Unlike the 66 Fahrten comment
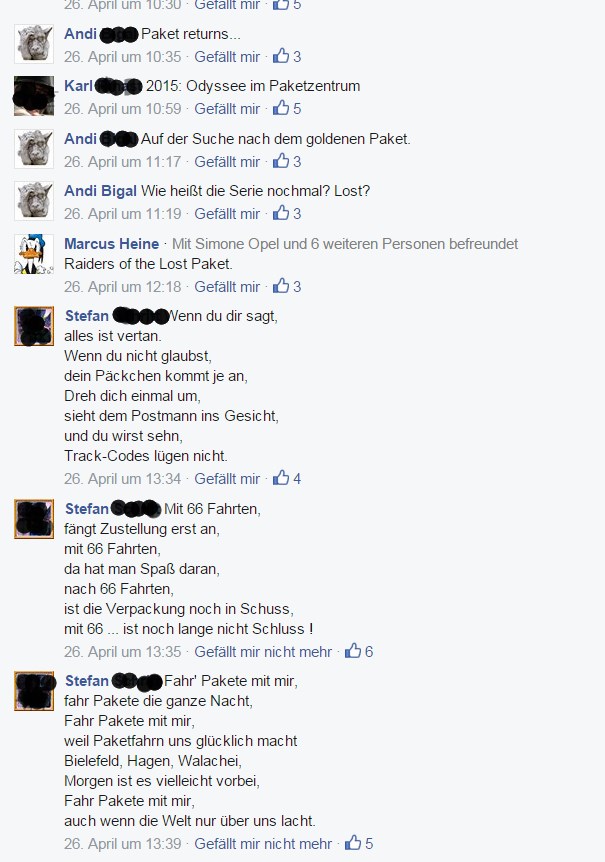605x862 pixels. coord(263,652)
